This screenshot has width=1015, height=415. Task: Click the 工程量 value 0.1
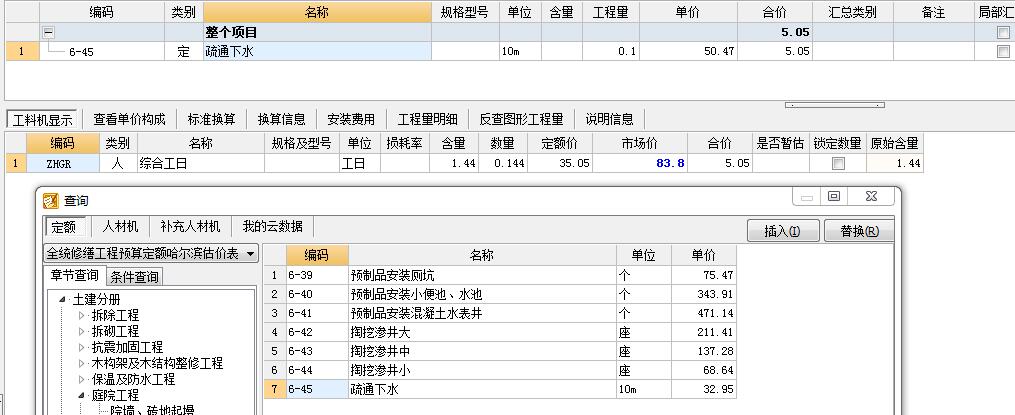[610, 51]
